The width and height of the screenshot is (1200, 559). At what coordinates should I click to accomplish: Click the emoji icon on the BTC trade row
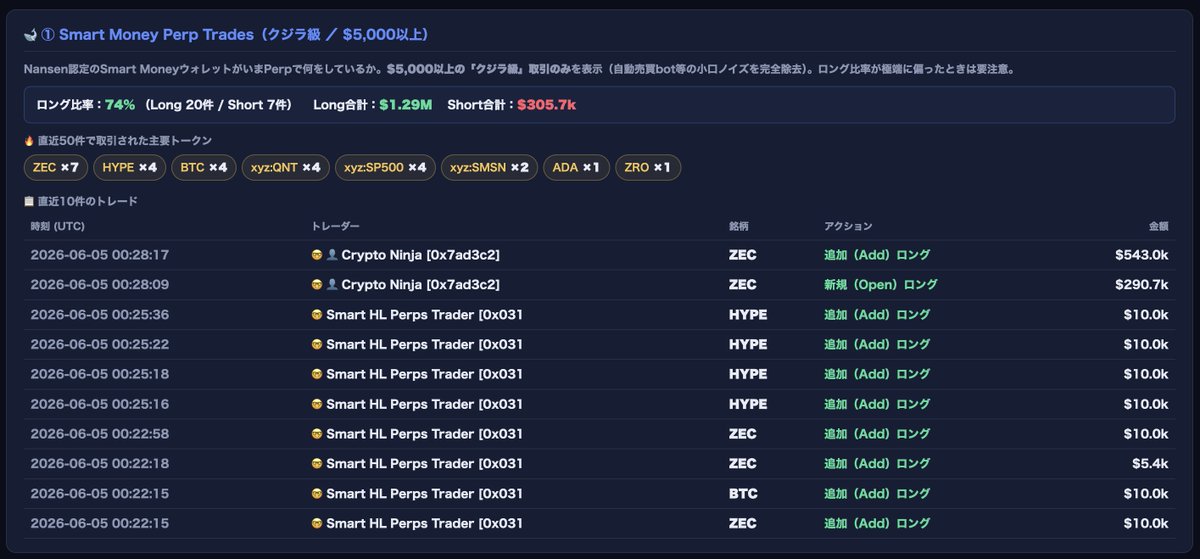(x=317, y=494)
